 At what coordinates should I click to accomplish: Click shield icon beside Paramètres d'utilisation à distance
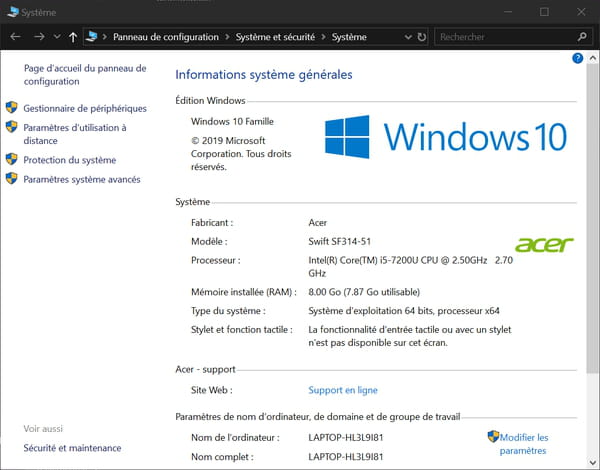click(11, 127)
